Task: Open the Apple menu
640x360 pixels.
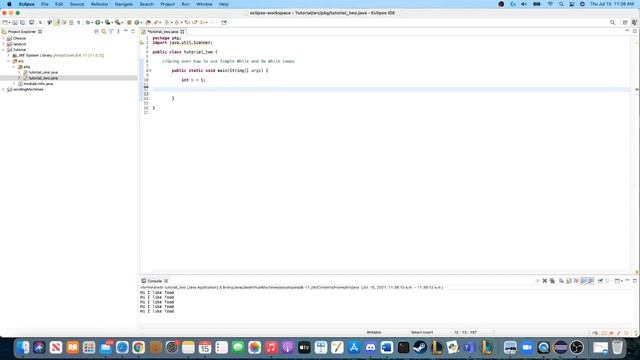Action: pos(9,4)
